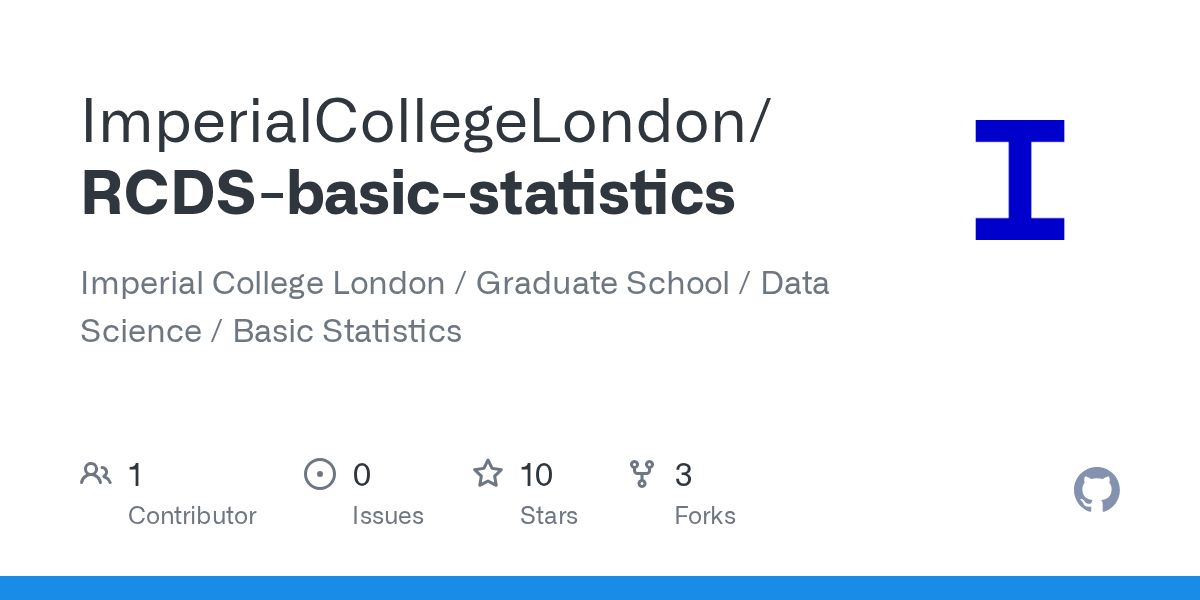This screenshot has width=1200, height=600.
Task: Click the GitHub Octocat logo
Action: (x=1096, y=490)
